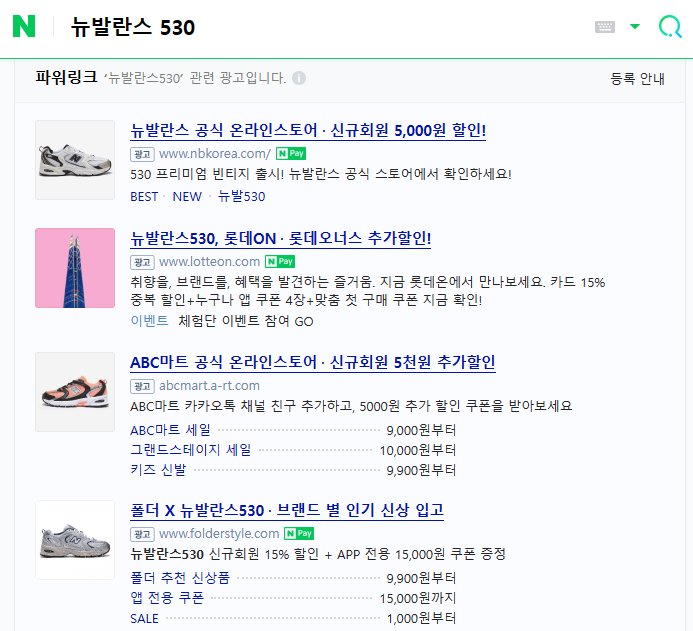This screenshot has width=693, height=631.
Task: Open the NEW sublink
Action: coord(187,197)
